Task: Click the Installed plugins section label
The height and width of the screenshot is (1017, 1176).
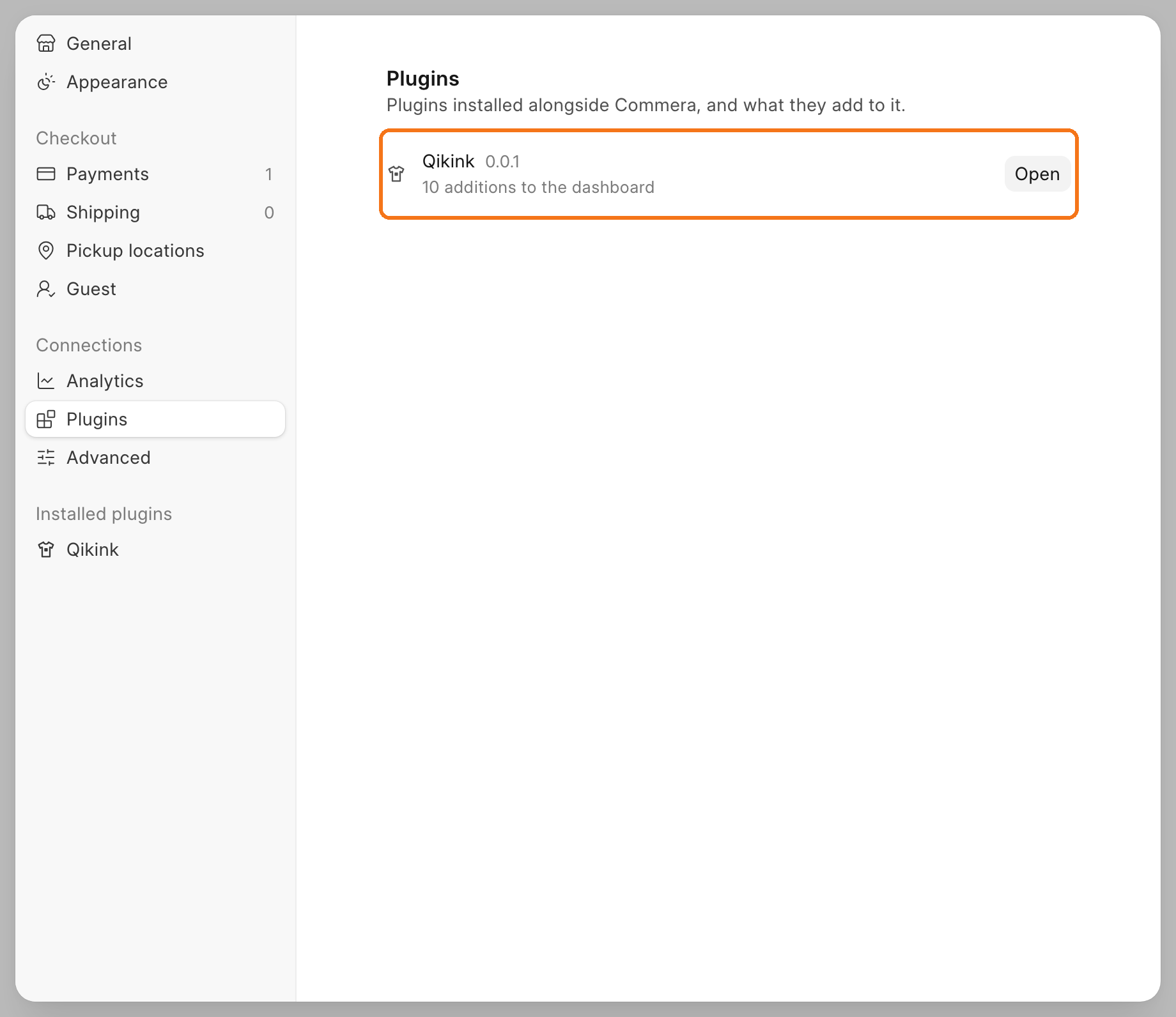Action: 104,514
